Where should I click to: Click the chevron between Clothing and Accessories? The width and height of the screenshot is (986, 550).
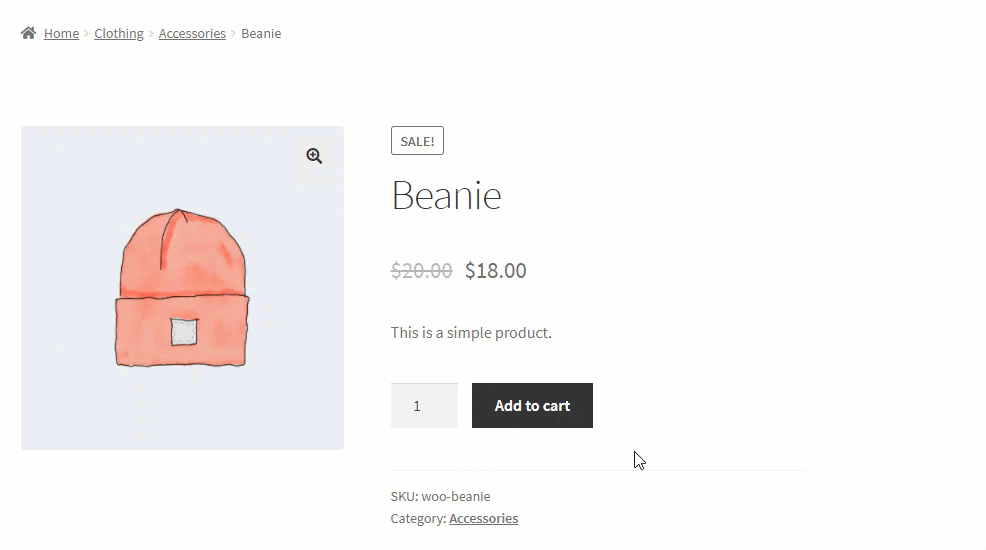[x=151, y=33]
